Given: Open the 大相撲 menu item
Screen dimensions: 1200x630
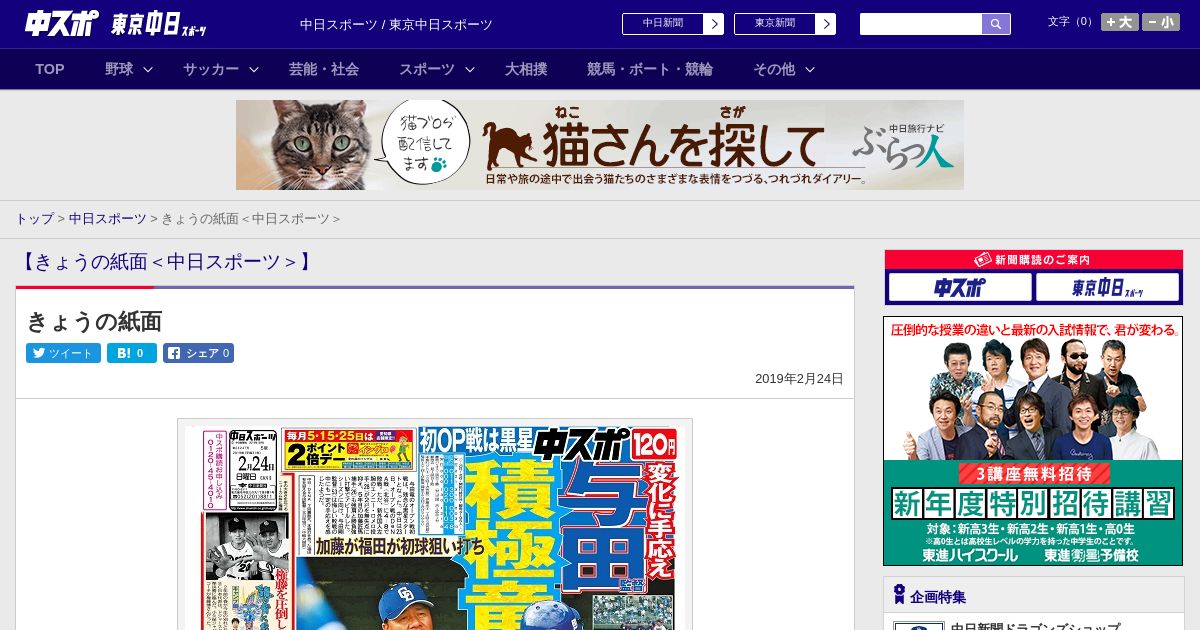Looking at the screenshot, I should coord(526,69).
